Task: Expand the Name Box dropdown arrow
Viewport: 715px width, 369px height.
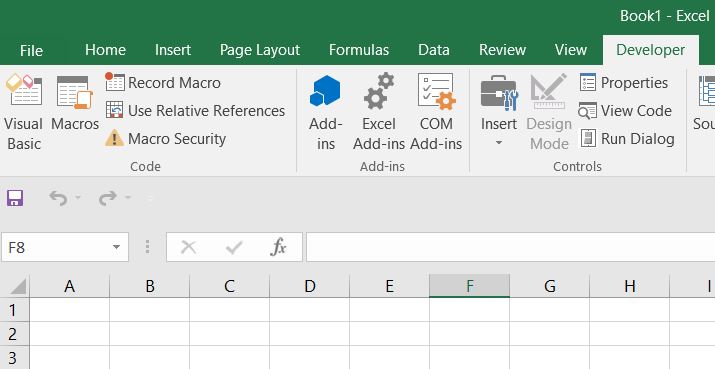Action: (117, 247)
